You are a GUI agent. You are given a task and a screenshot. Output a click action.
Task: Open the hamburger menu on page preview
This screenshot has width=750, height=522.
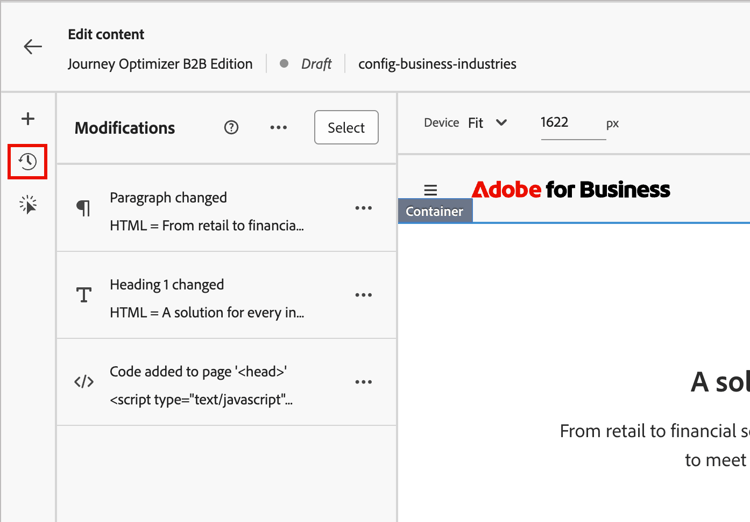click(431, 190)
